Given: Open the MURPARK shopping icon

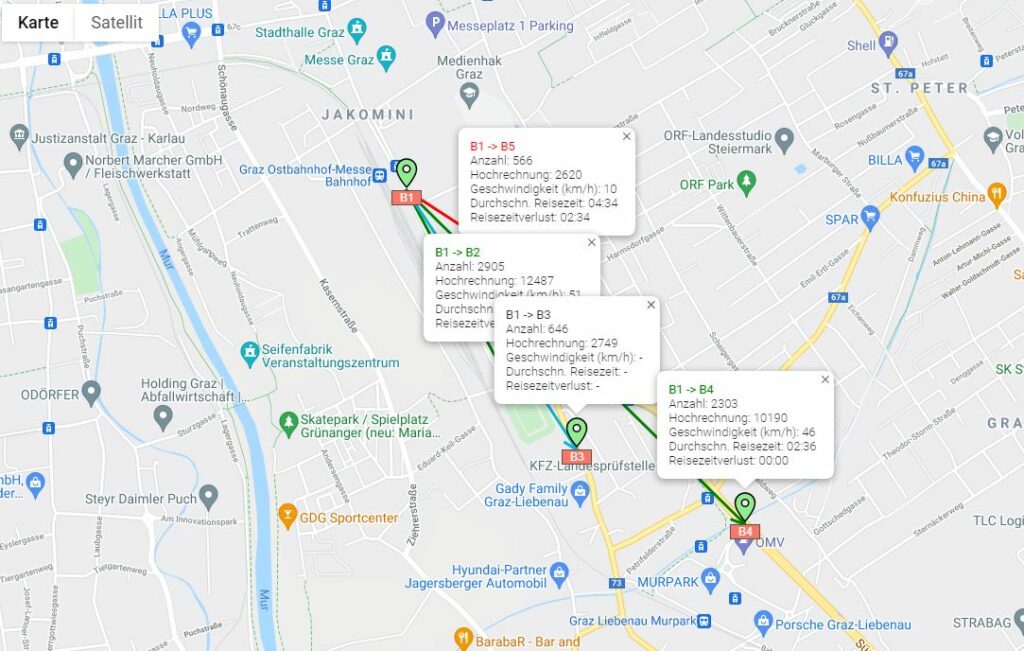Looking at the screenshot, I should point(711,579).
